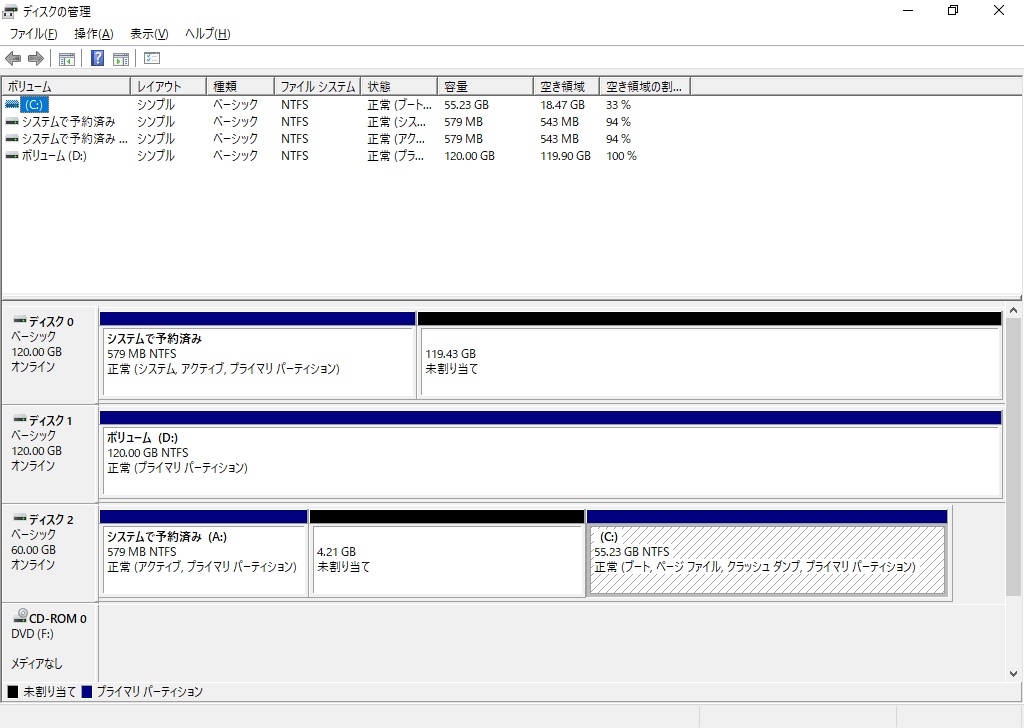Close the Disk Management window
The width and height of the screenshot is (1024, 728).
pos(999,10)
